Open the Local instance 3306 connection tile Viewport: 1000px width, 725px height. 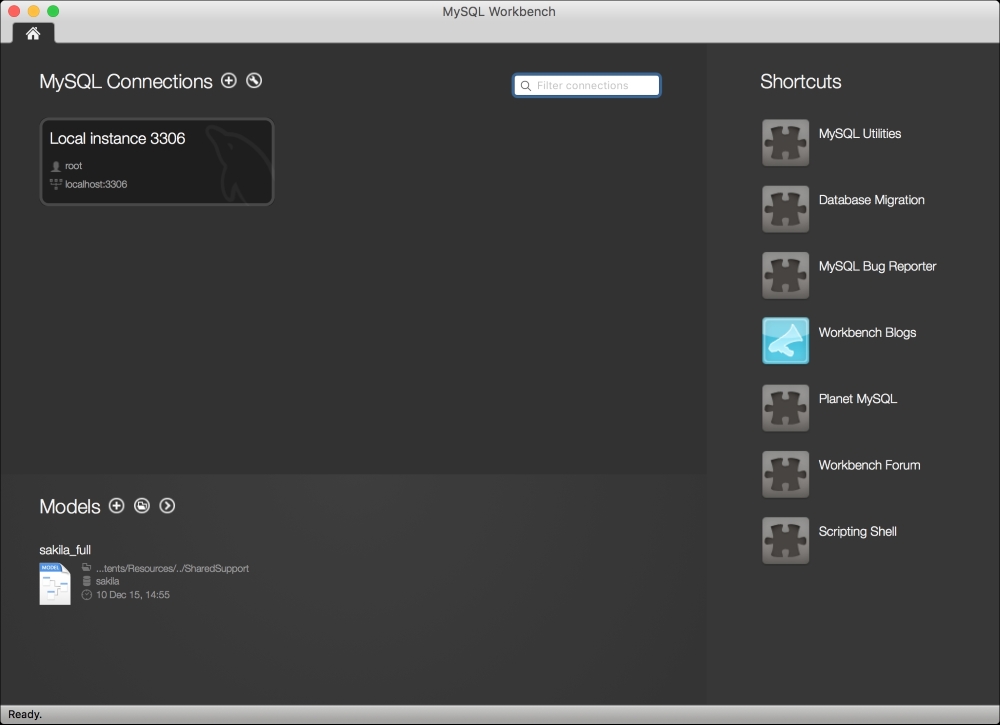pos(157,161)
